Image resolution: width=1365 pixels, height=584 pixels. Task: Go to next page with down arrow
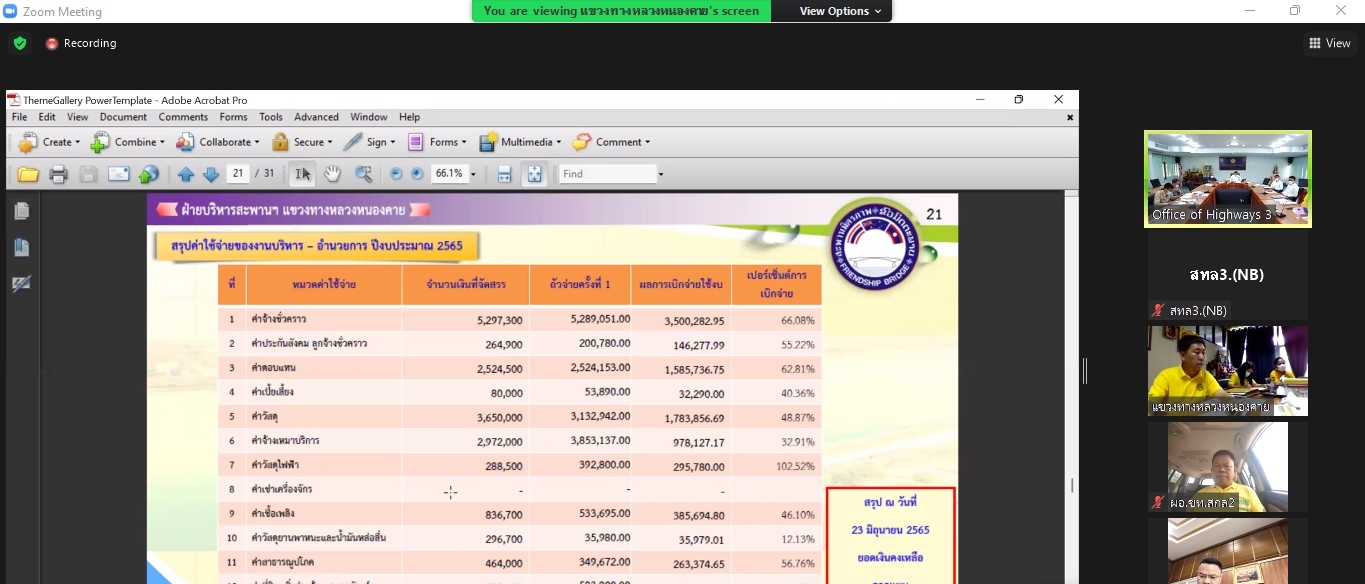211,174
